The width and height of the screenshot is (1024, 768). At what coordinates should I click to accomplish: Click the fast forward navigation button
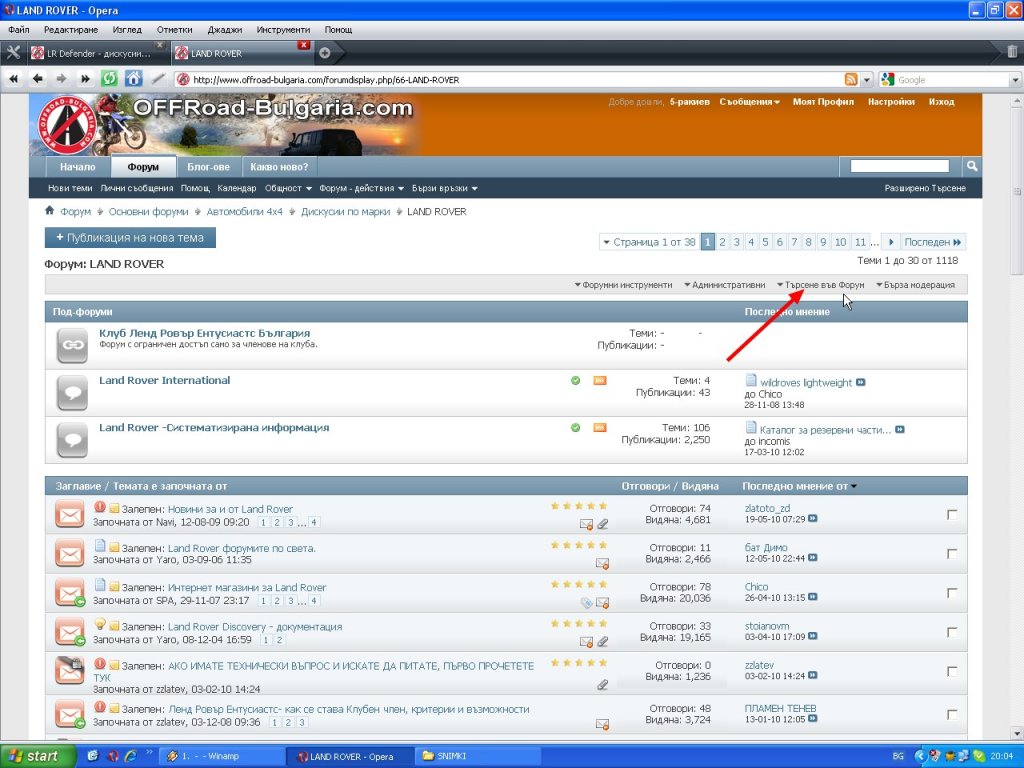[x=85, y=79]
